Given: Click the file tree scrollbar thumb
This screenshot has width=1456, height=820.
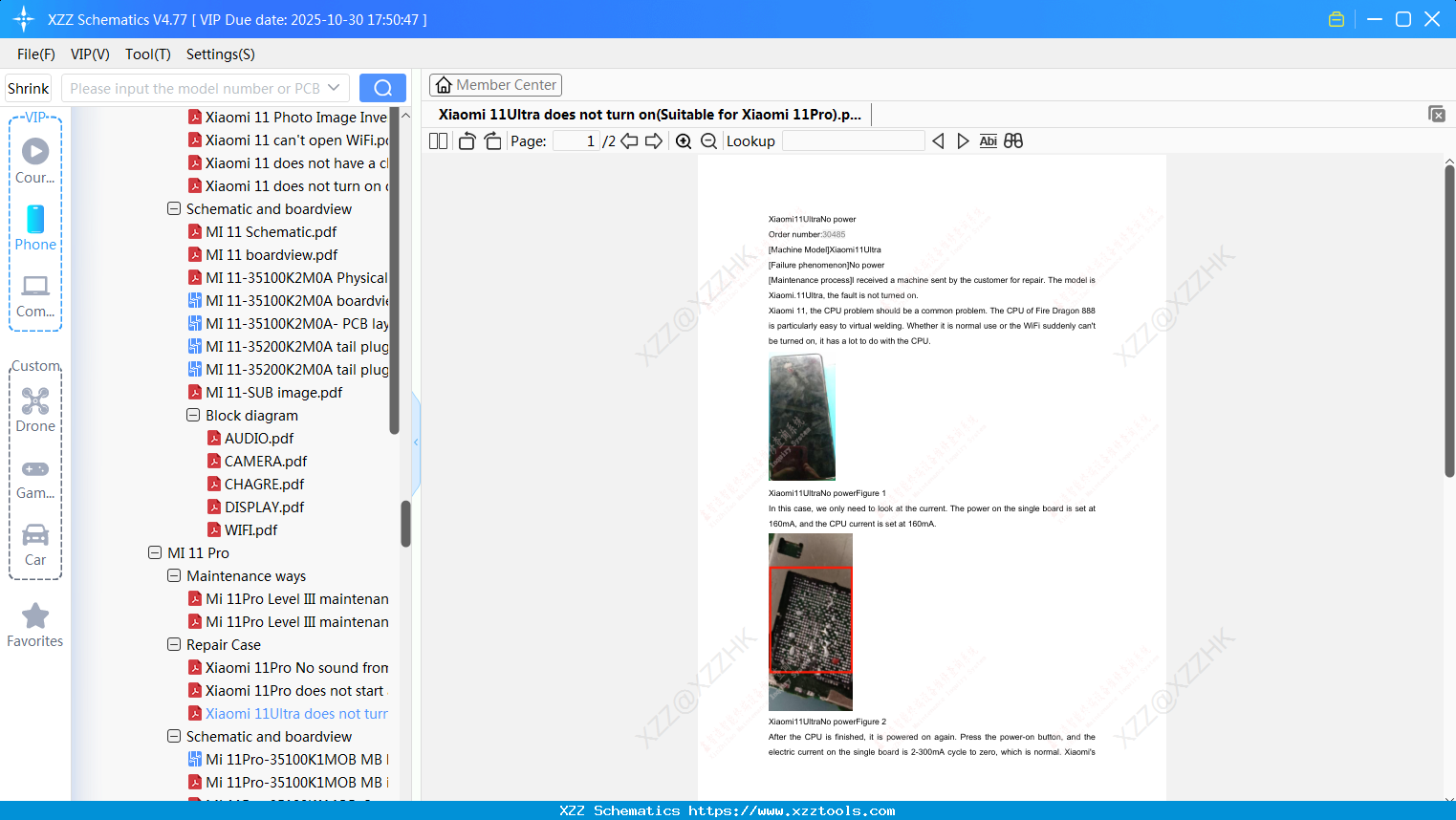Looking at the screenshot, I should coord(405,523).
